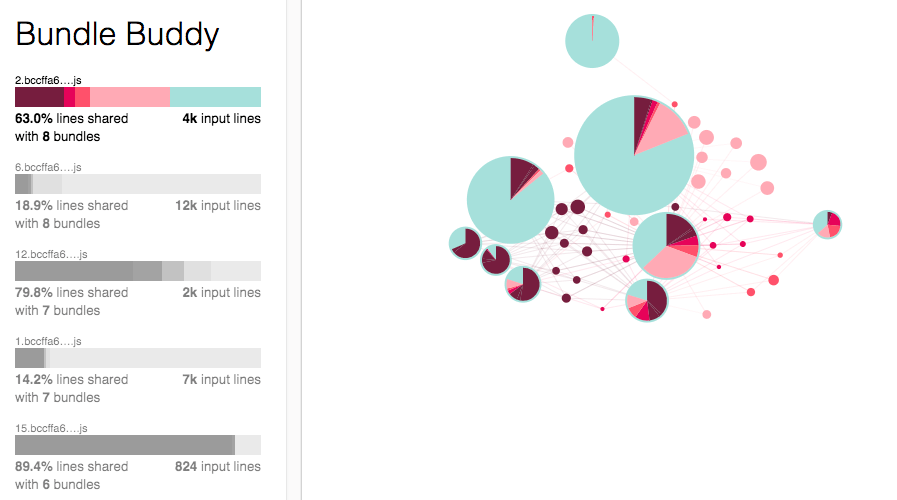Click the isolated teal node at the top
The width and height of the screenshot is (897, 500).
(x=592, y=41)
